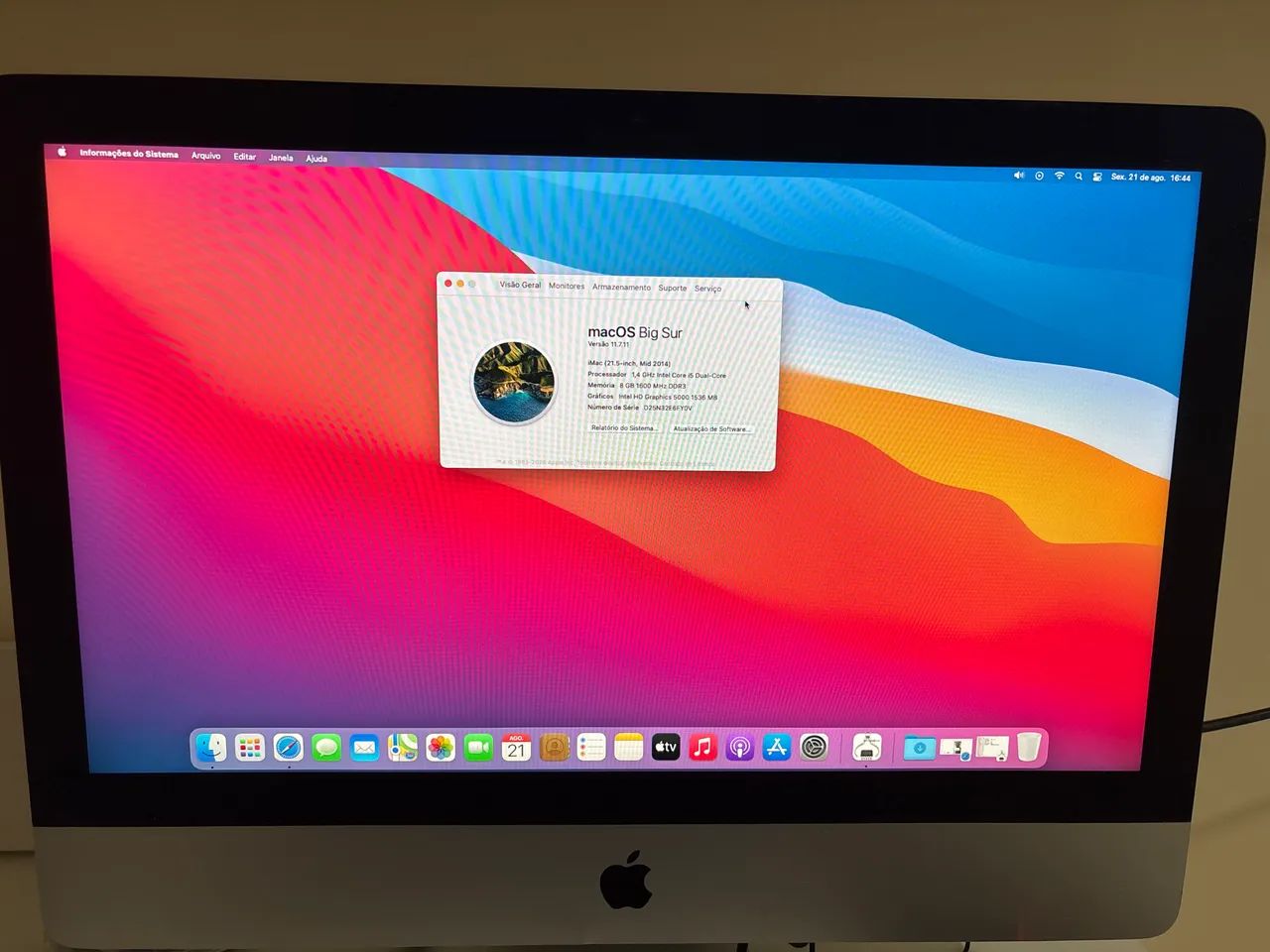
Task: Open the Mail app icon
Action: 364,748
